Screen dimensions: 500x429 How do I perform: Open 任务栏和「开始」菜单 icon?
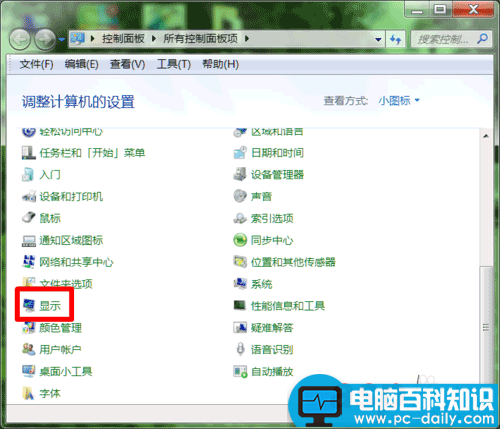pyautogui.click(x=29, y=153)
